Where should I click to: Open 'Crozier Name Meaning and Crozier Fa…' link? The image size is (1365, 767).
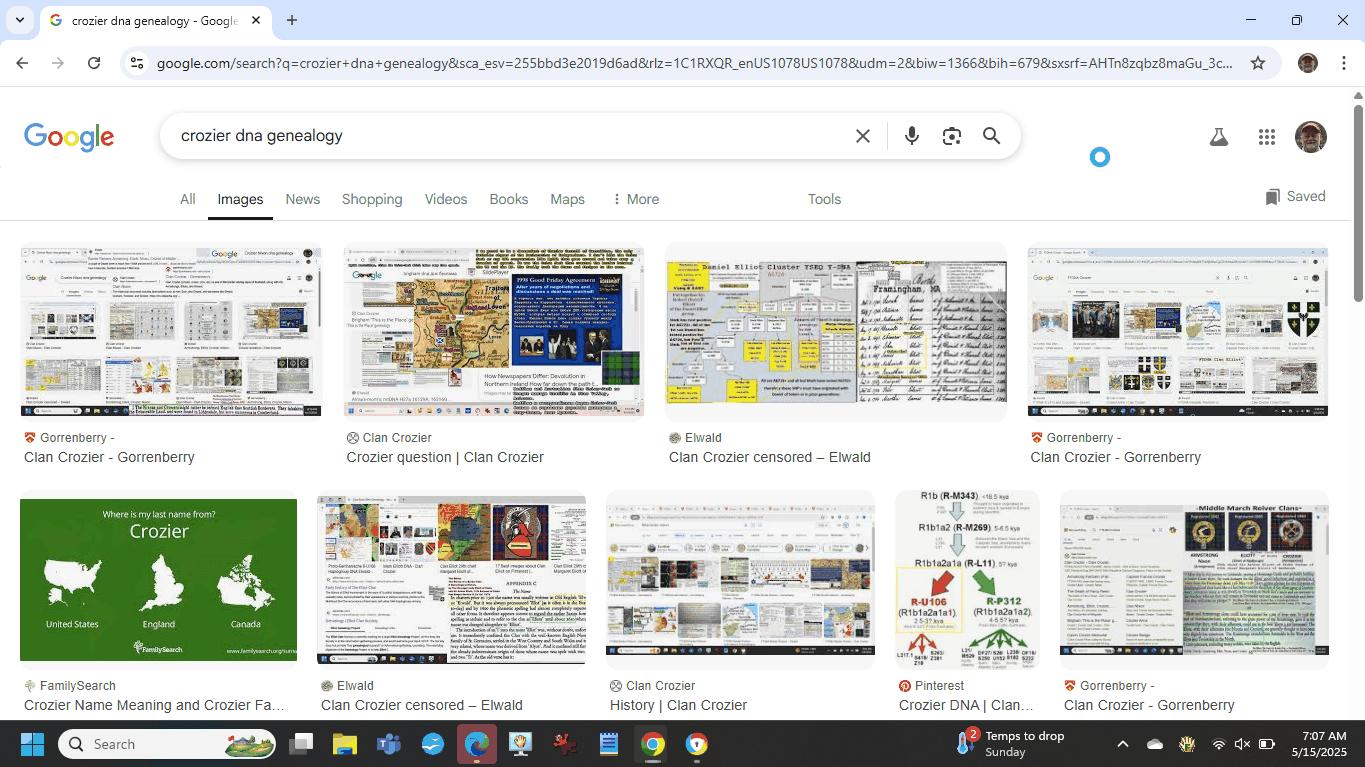coord(154,705)
